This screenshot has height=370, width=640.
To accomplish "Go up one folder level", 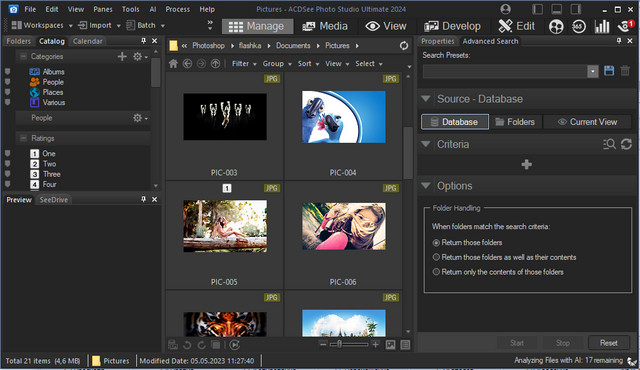I will click(x=215, y=64).
